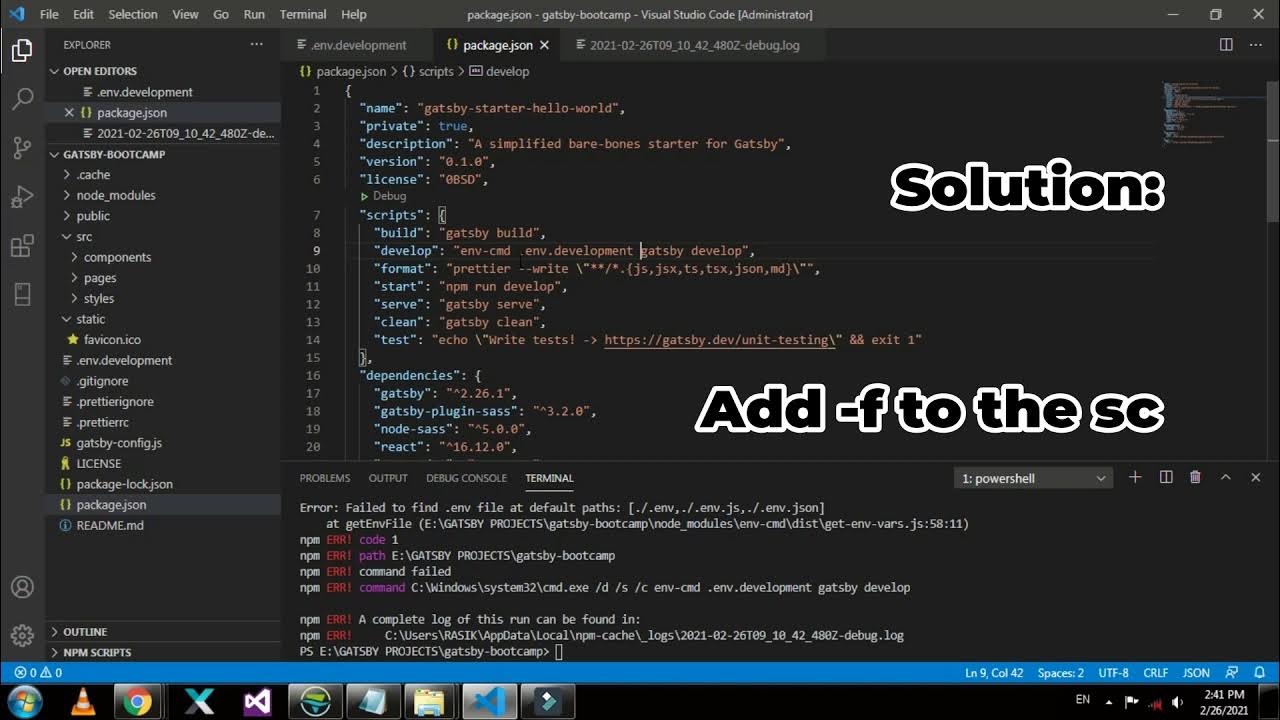Viewport: 1280px width, 720px height.
Task: Open the Run and Debug view
Action: 22,198
